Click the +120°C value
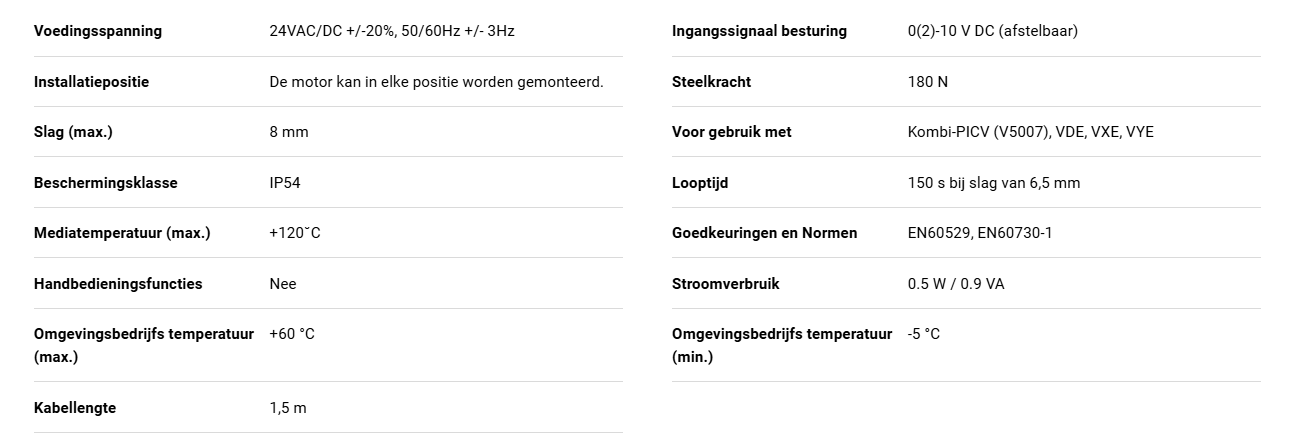1303x436 pixels. [x=295, y=233]
